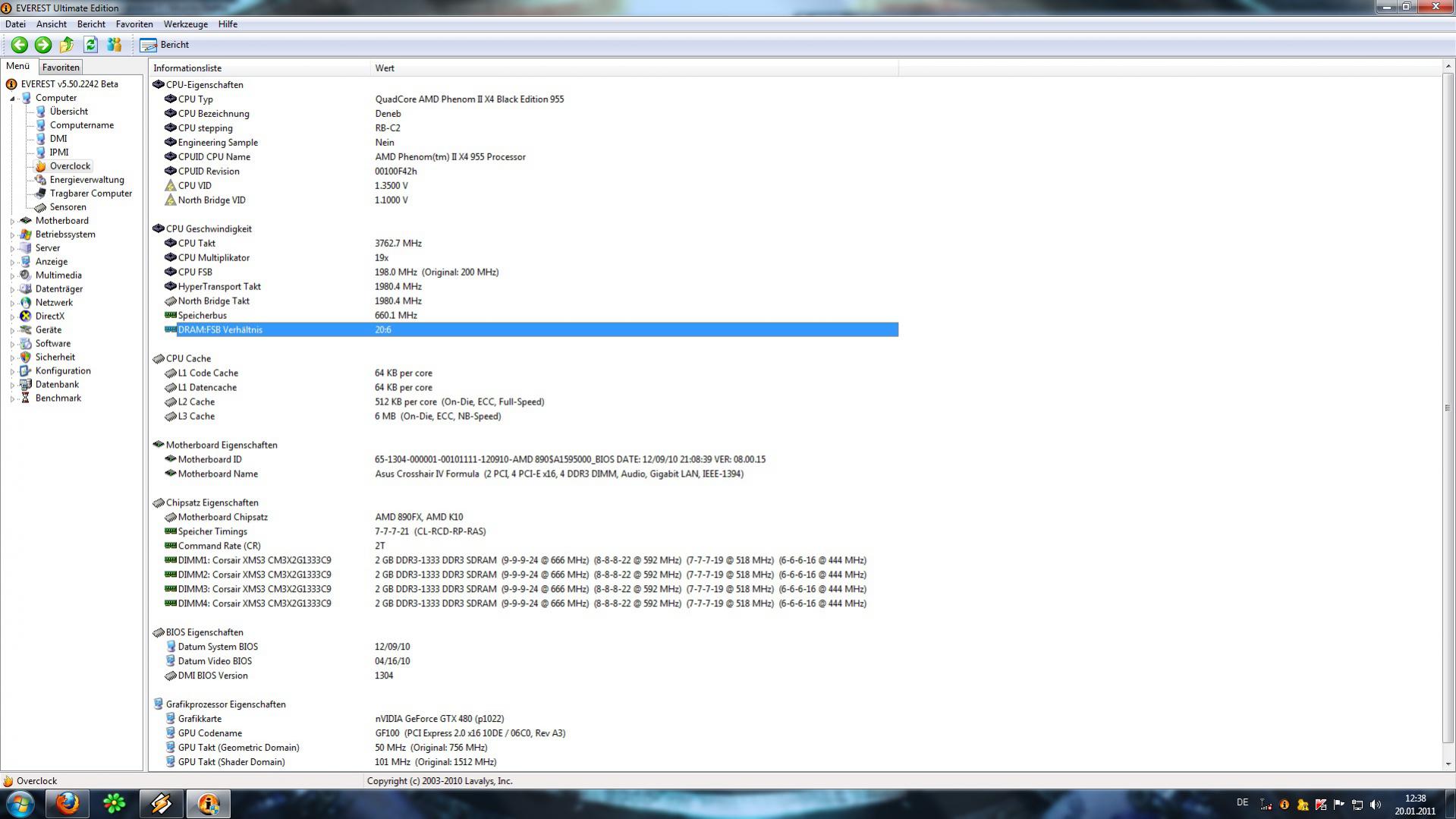Click the Software tree icon
Screen dimensions: 1456x819
(x=26, y=344)
